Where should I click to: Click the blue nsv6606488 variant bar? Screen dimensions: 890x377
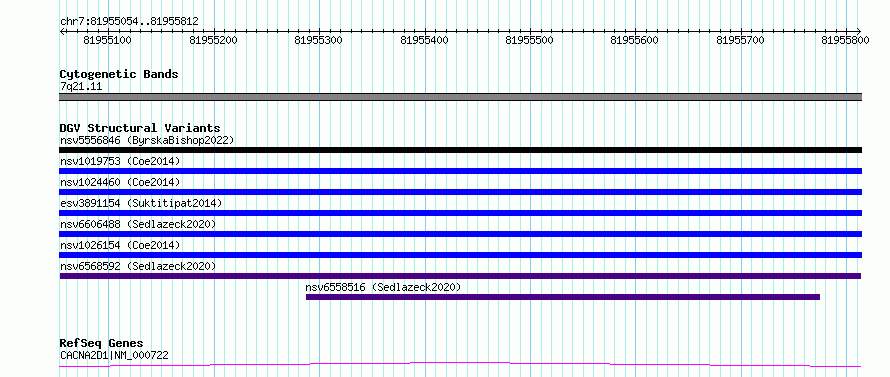point(460,234)
